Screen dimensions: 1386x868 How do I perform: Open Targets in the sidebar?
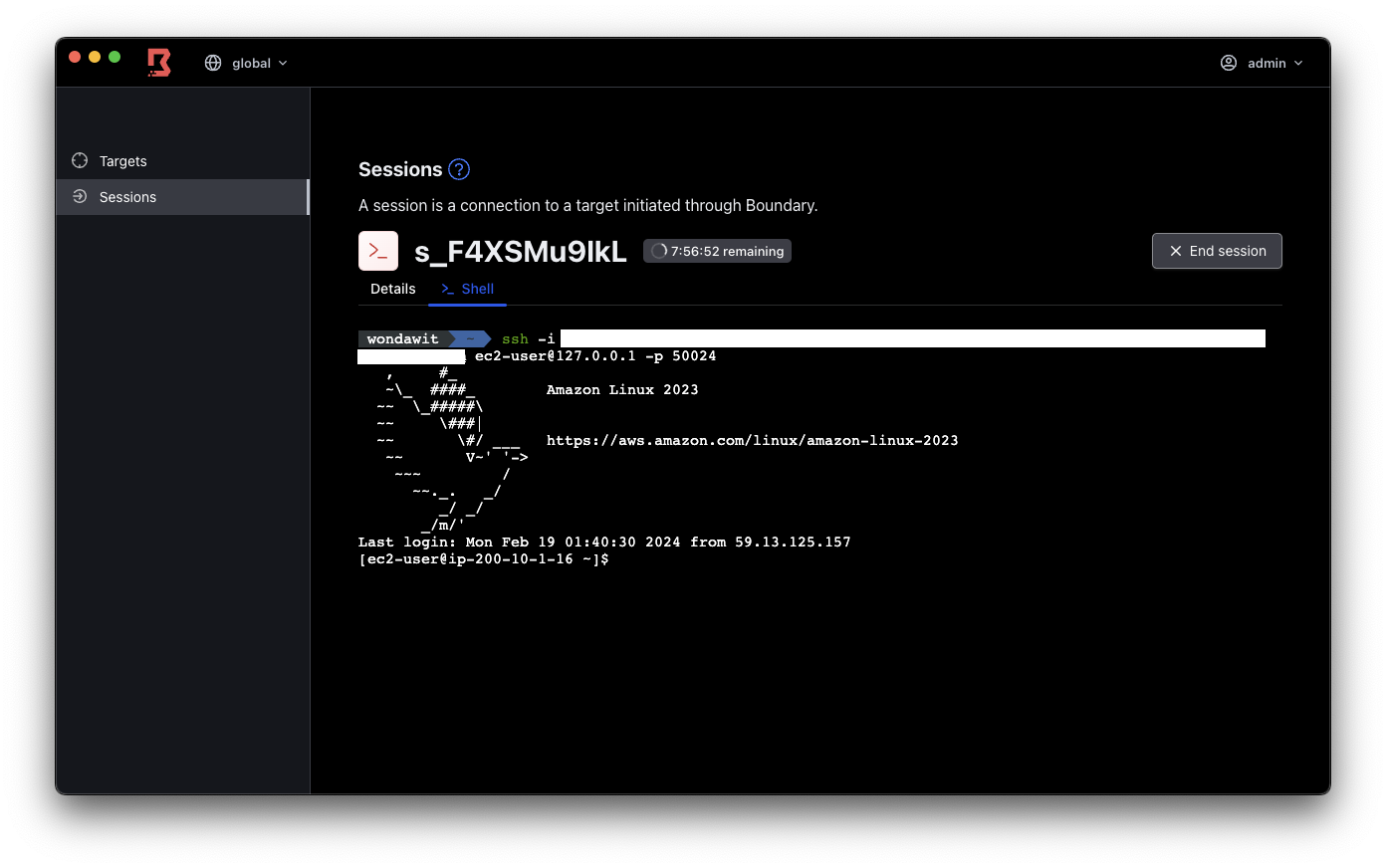click(183, 161)
